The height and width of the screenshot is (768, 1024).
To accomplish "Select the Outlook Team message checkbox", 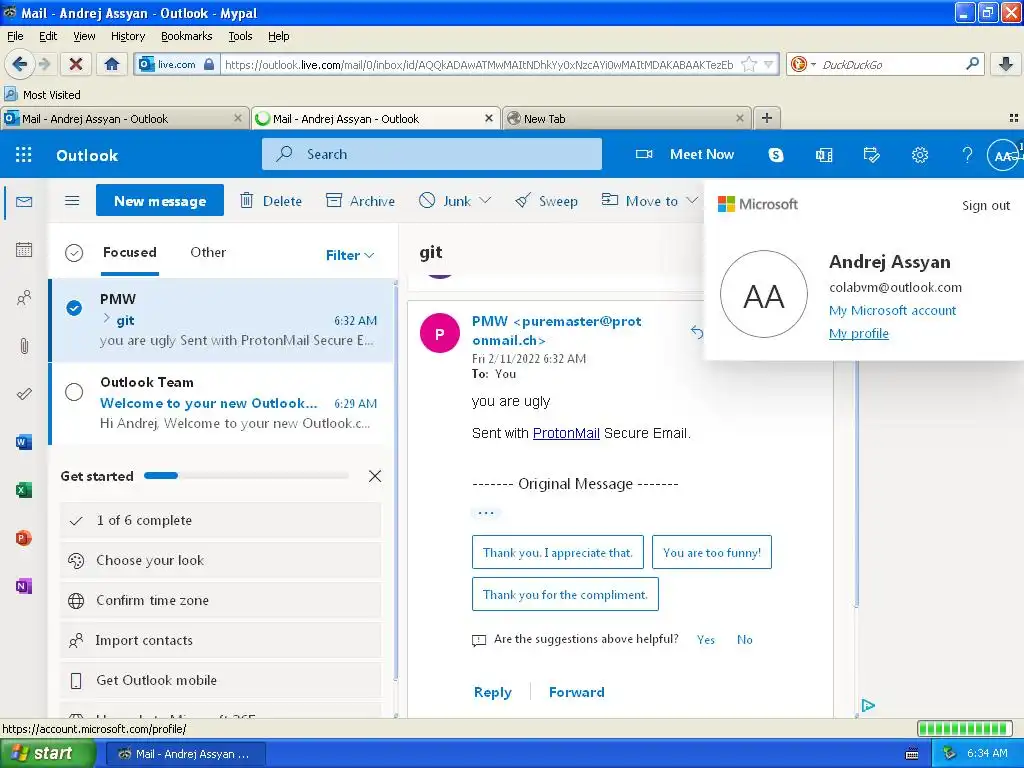I will pyautogui.click(x=74, y=392).
